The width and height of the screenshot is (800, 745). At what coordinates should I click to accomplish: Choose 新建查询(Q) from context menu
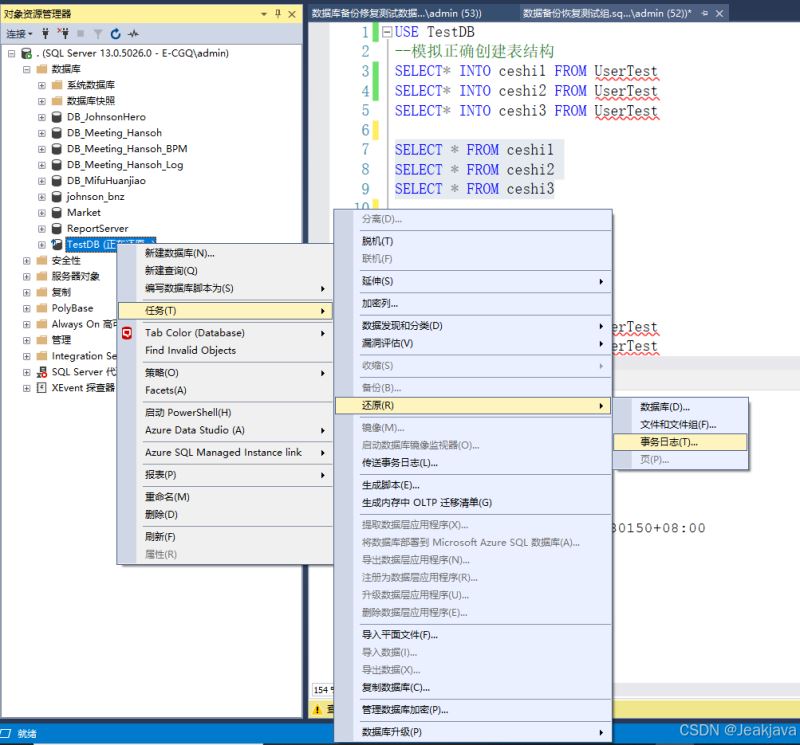[x=225, y=270]
